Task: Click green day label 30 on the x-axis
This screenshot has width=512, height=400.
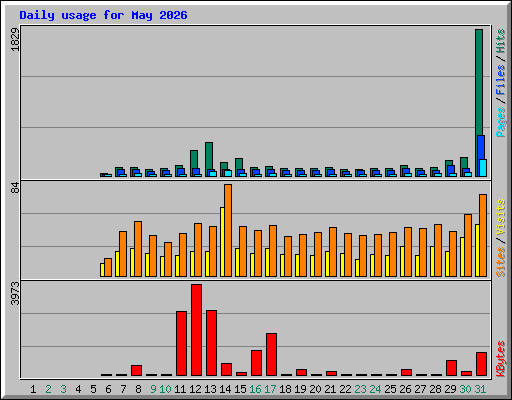Action: (x=465, y=389)
